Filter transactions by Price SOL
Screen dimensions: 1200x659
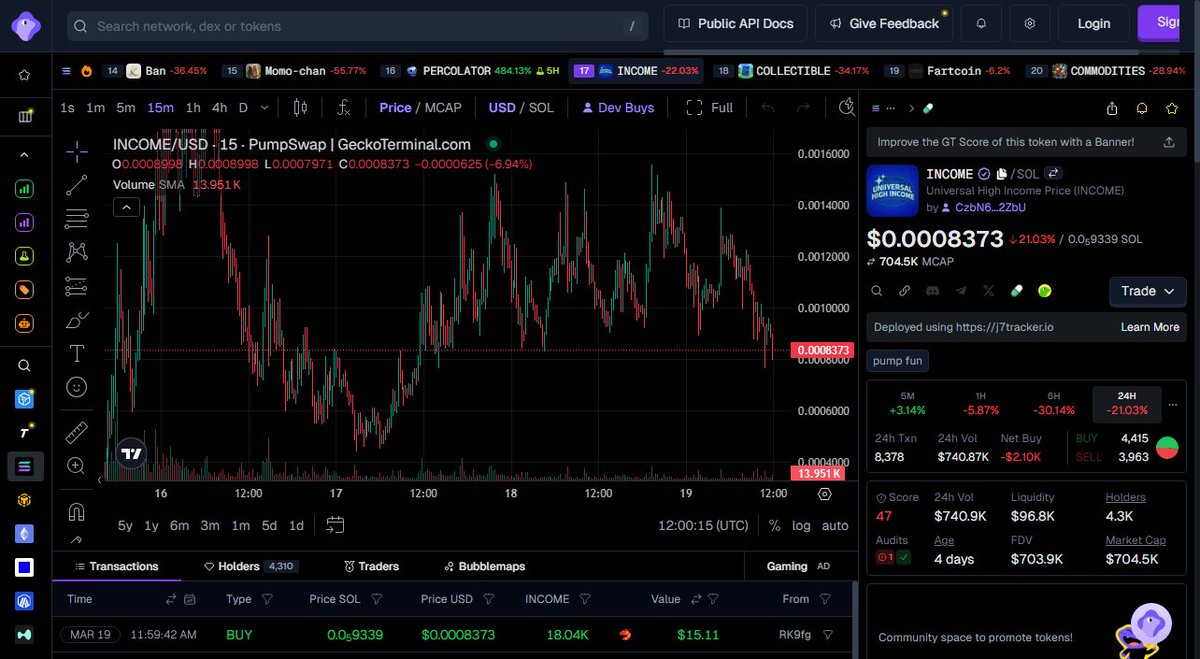tap(377, 599)
